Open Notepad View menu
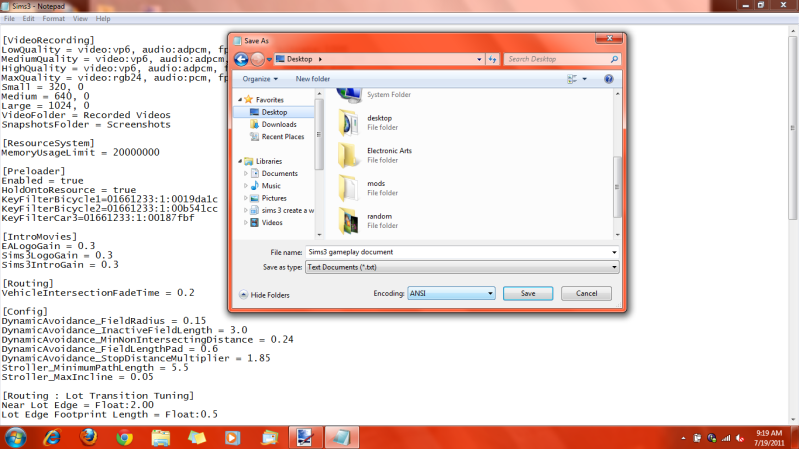Viewport: 799px width, 449px height. tap(80, 19)
